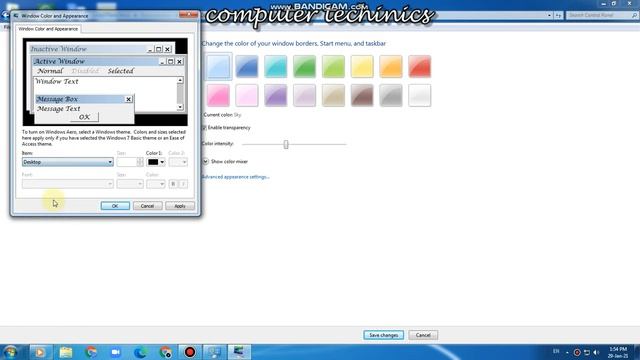Click Cancel in the appearance dialog
Image resolution: width=640 pixels, height=360 pixels.
pyautogui.click(x=147, y=206)
